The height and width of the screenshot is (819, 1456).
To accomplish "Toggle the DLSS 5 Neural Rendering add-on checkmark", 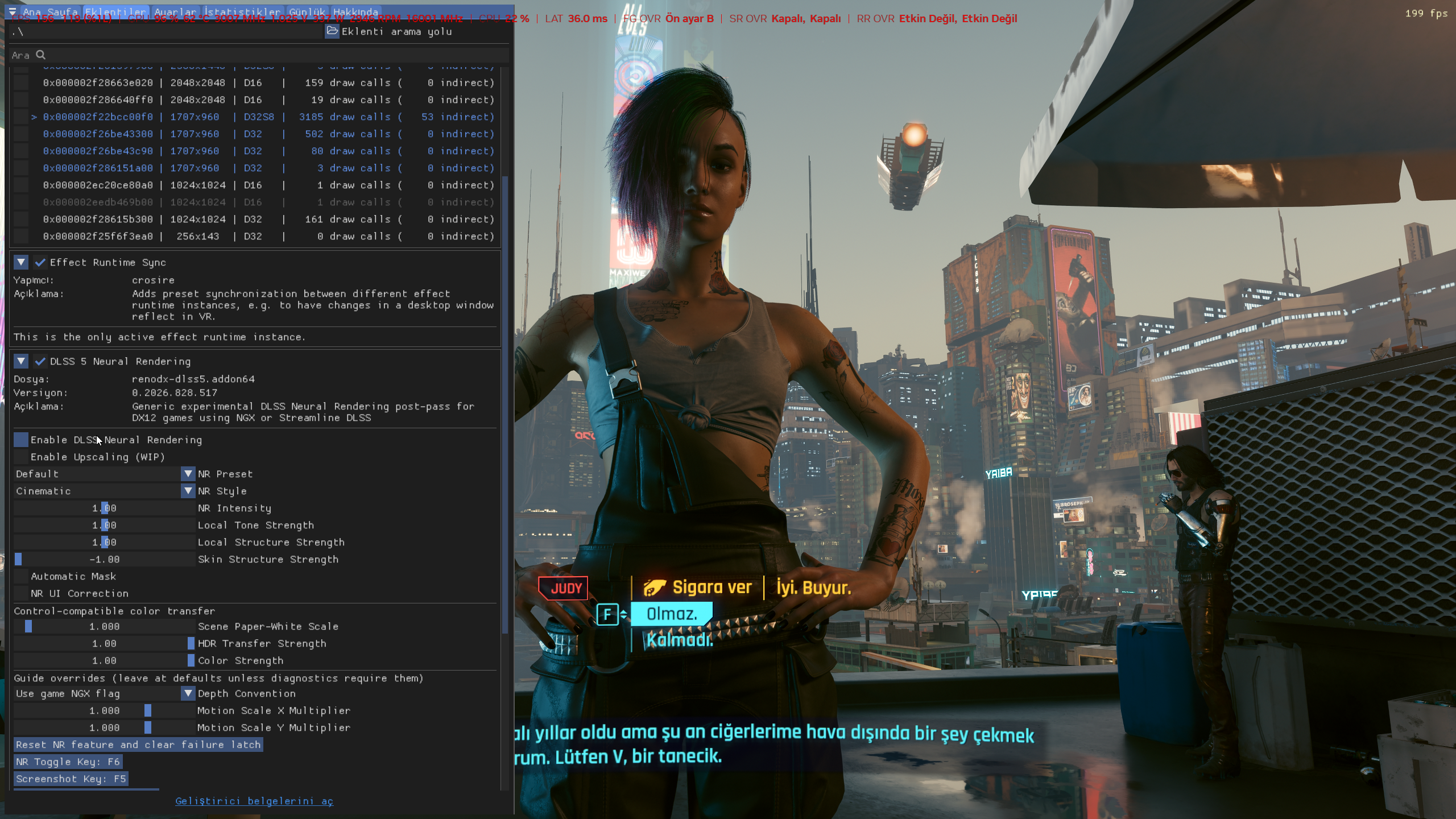I will pos(40,362).
